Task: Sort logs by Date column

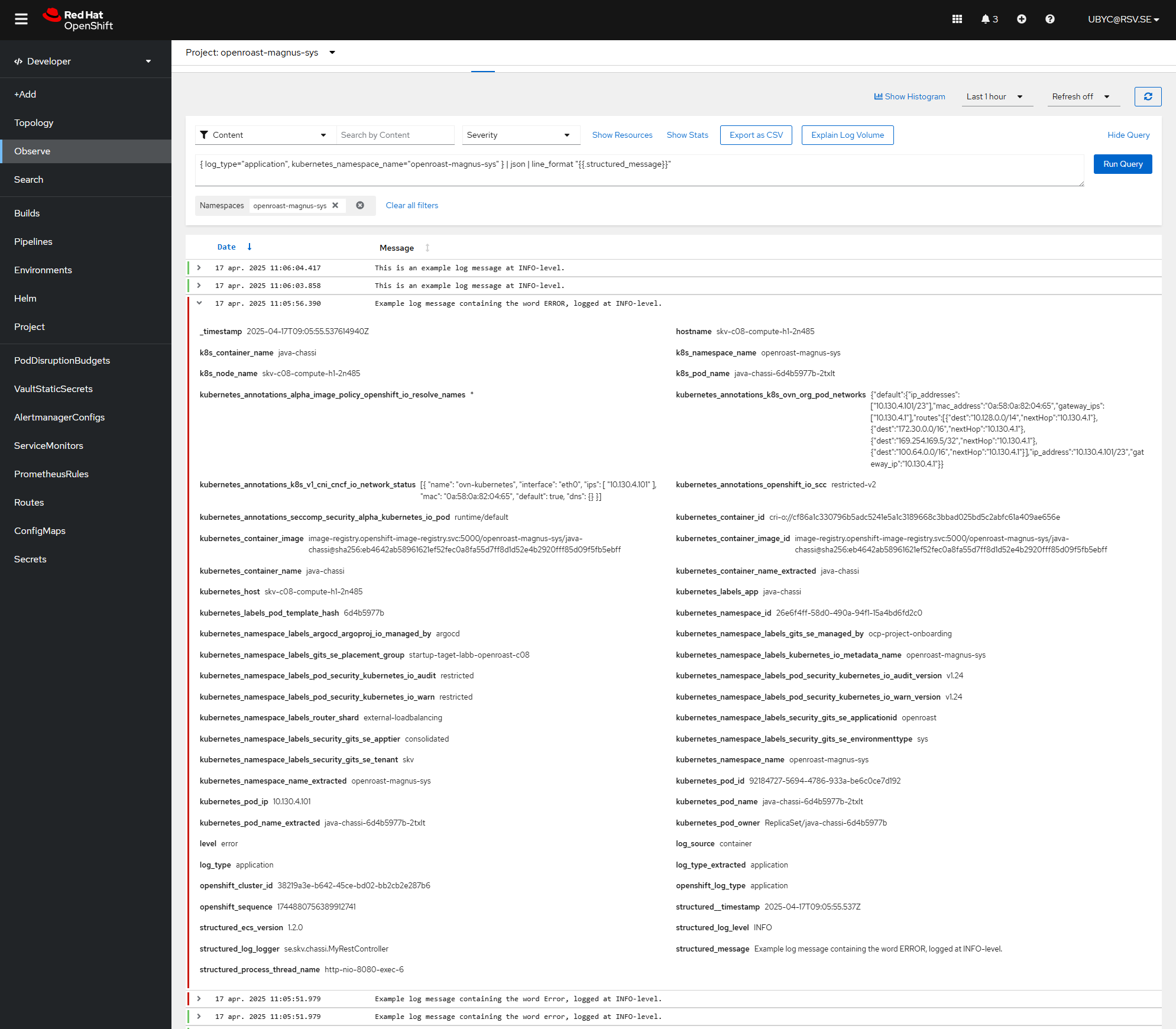Action: tap(227, 247)
